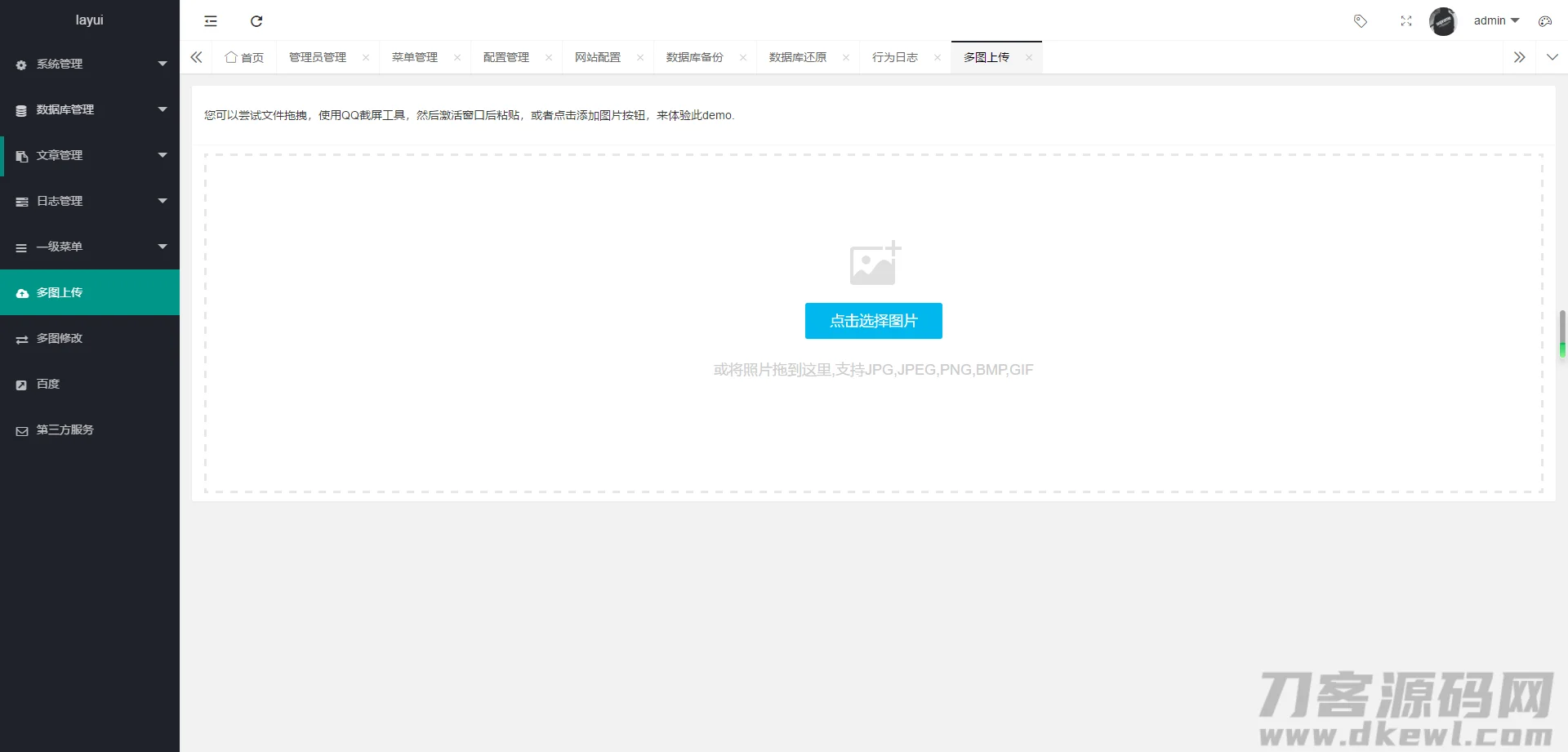Expand the 系统管理 menu section
This screenshot has height=752, width=1568.
[60, 64]
